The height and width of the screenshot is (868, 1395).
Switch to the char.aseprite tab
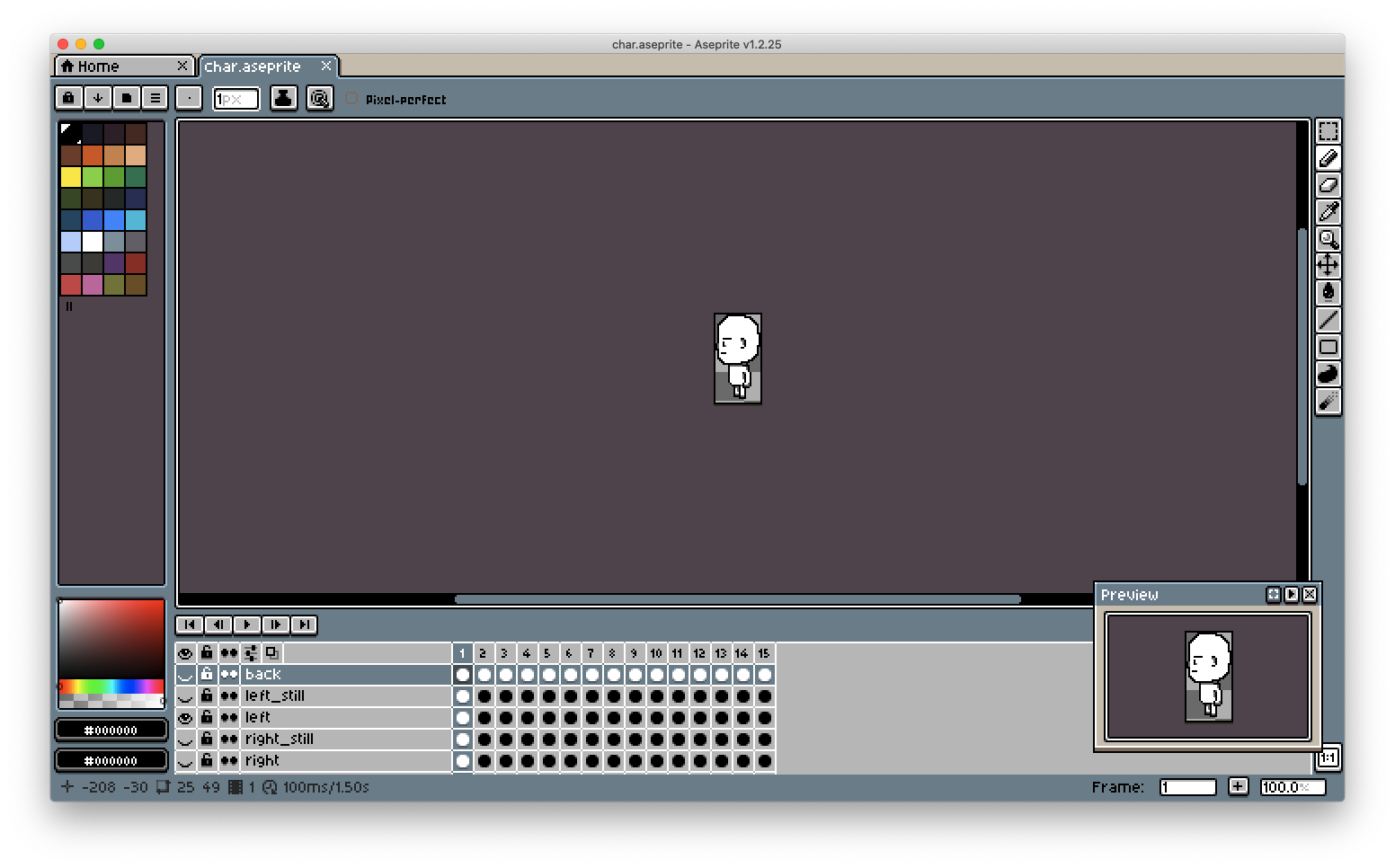click(x=254, y=65)
